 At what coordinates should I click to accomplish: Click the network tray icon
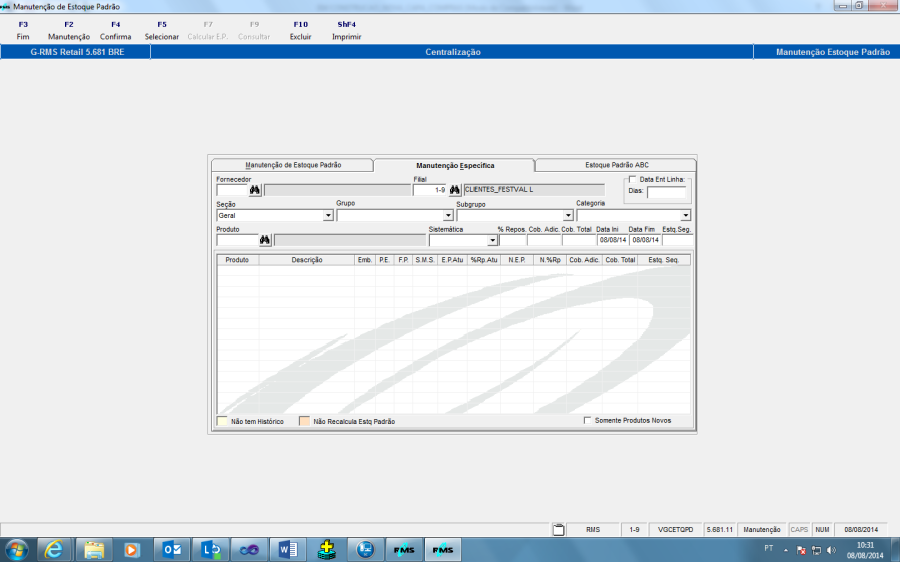[x=816, y=551]
